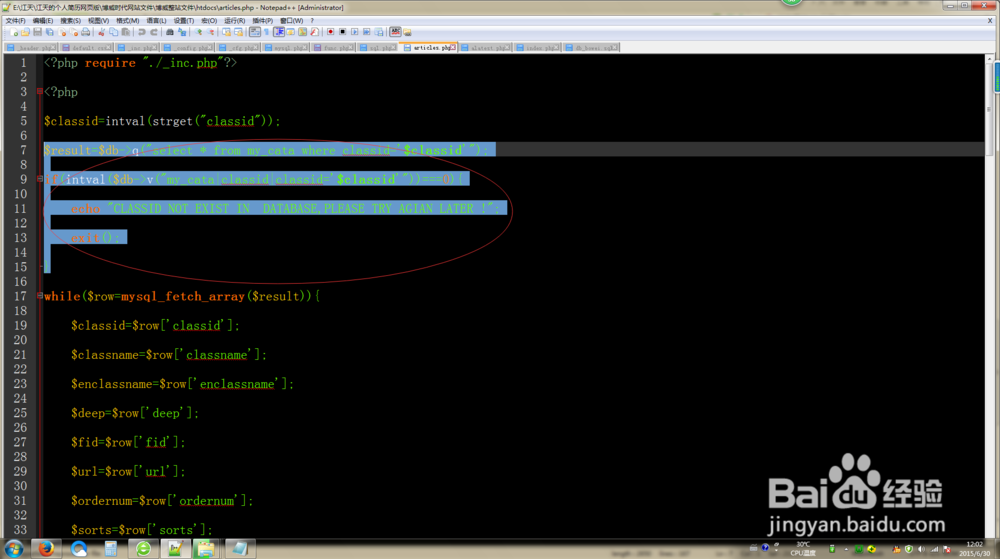Click the Playback macro icon
Viewport: 1000px width, 559px height.
[x=355, y=32]
